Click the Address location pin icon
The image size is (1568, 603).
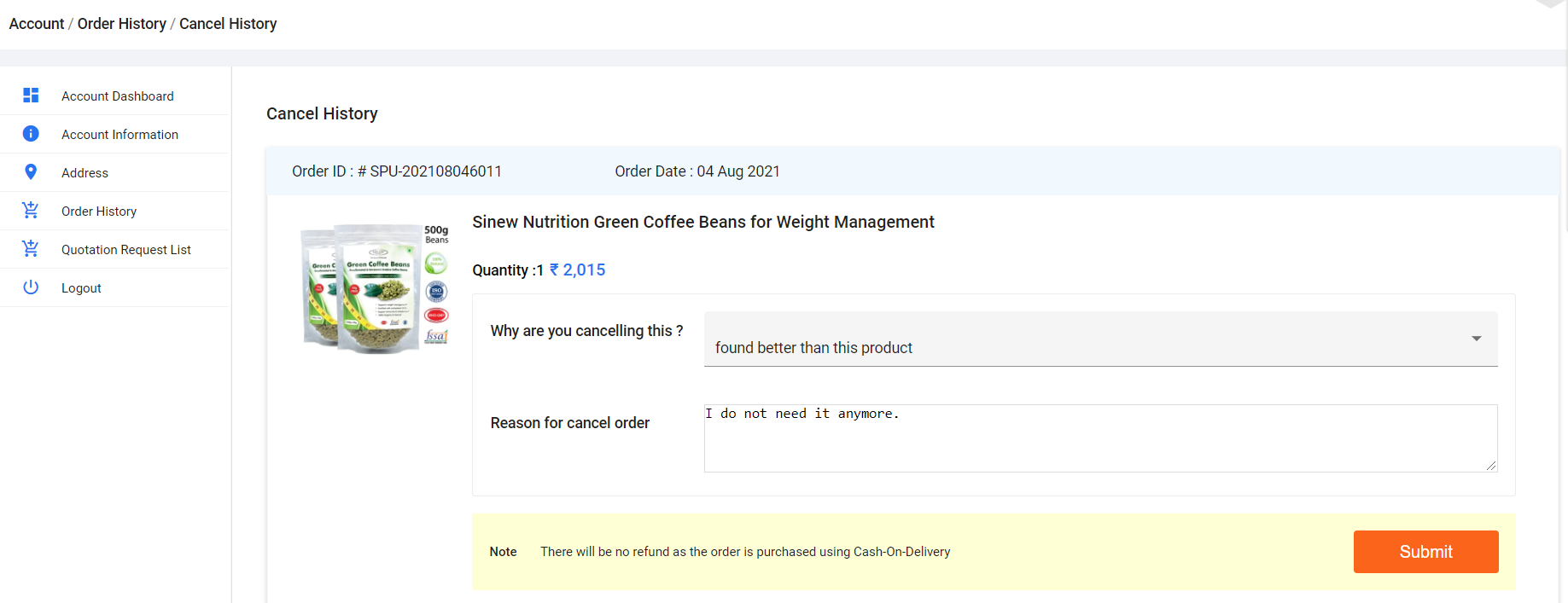tap(31, 172)
